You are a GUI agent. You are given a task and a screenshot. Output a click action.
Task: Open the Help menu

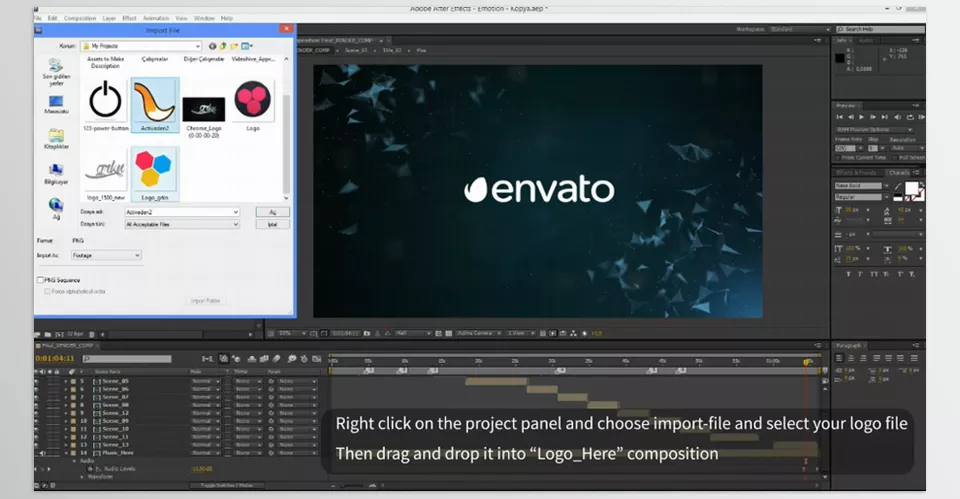[227, 18]
